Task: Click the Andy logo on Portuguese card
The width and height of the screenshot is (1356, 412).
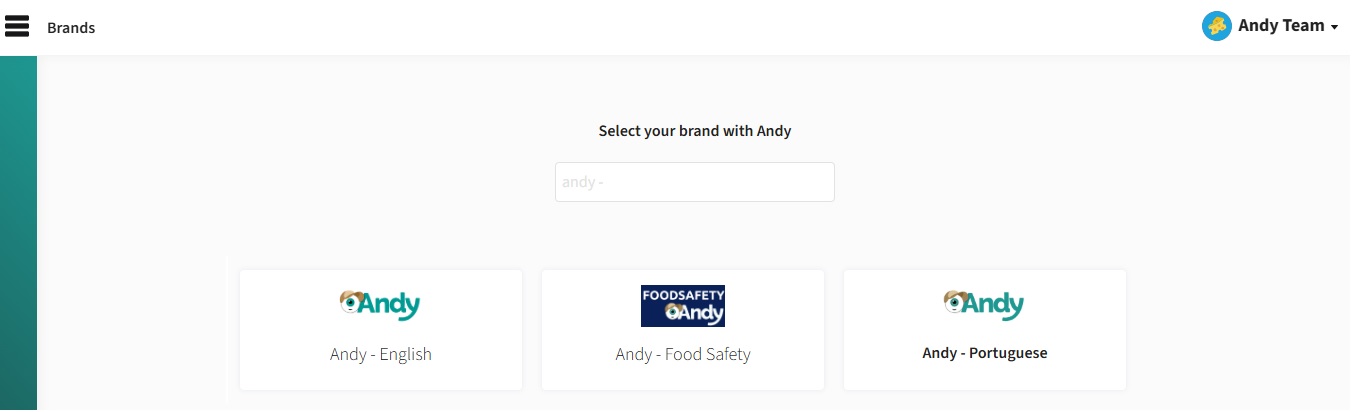Action: (984, 305)
